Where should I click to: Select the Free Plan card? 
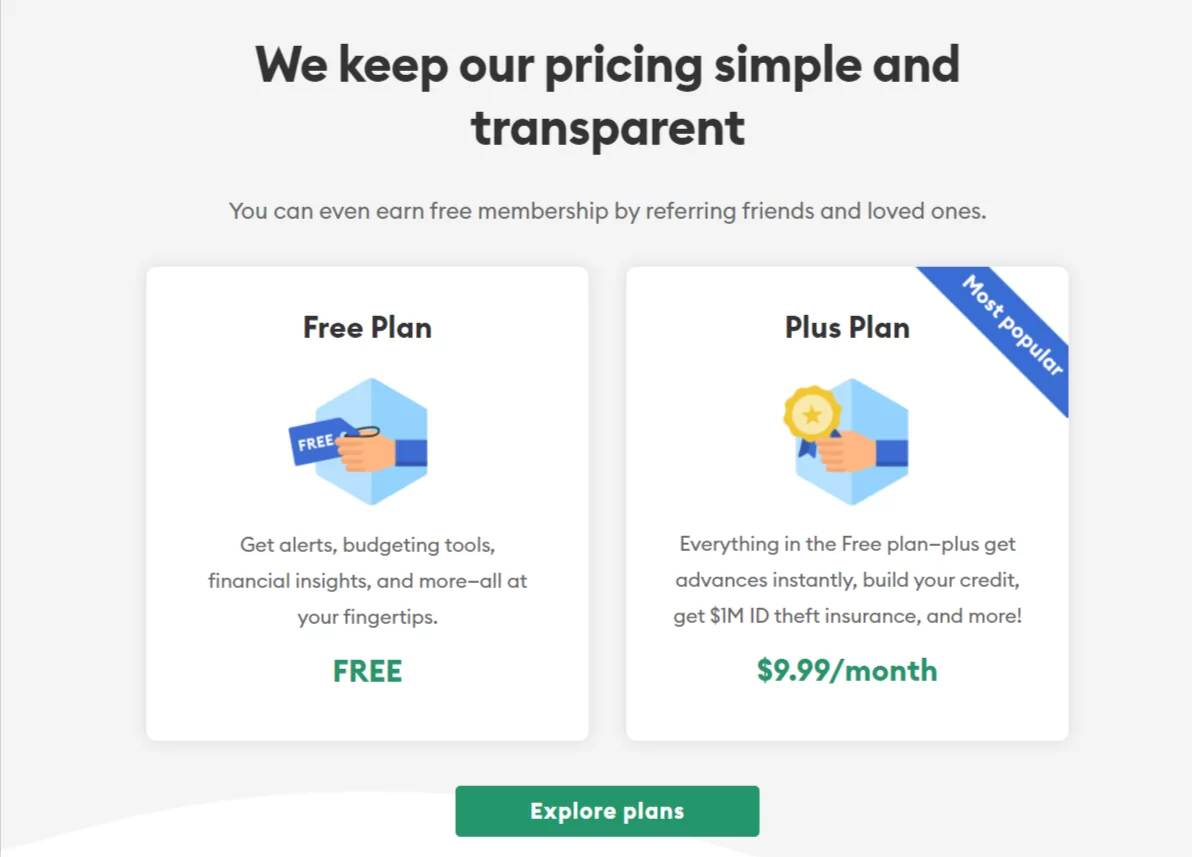click(x=367, y=503)
